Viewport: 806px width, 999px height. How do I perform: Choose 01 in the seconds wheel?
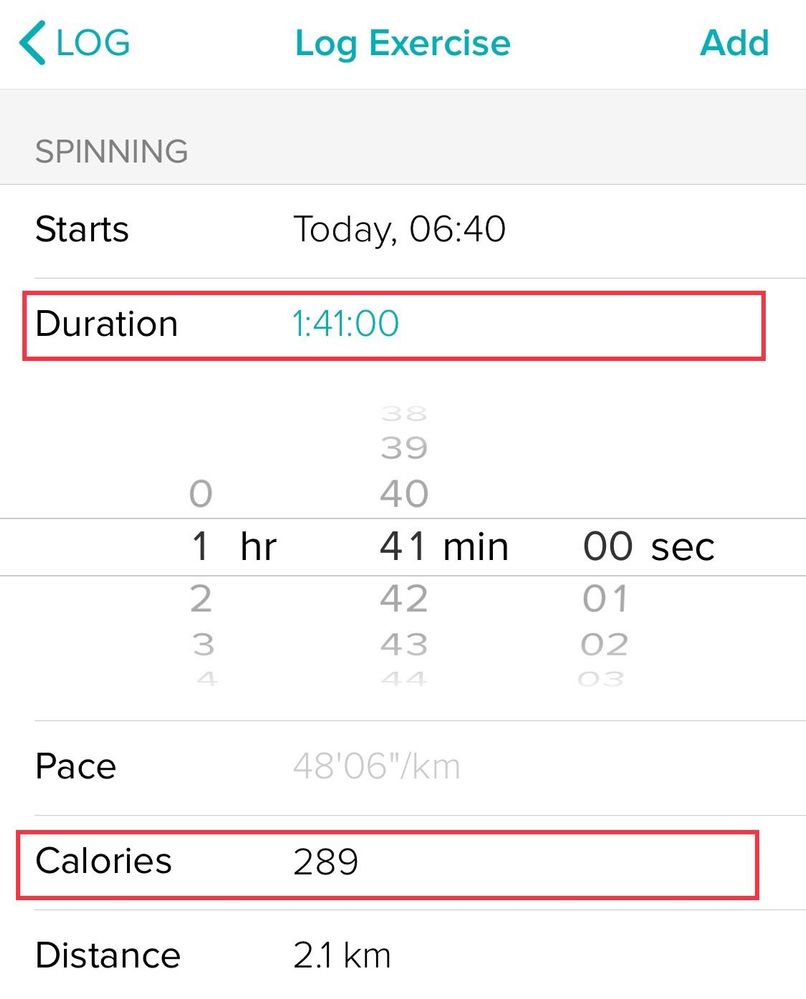(606, 599)
